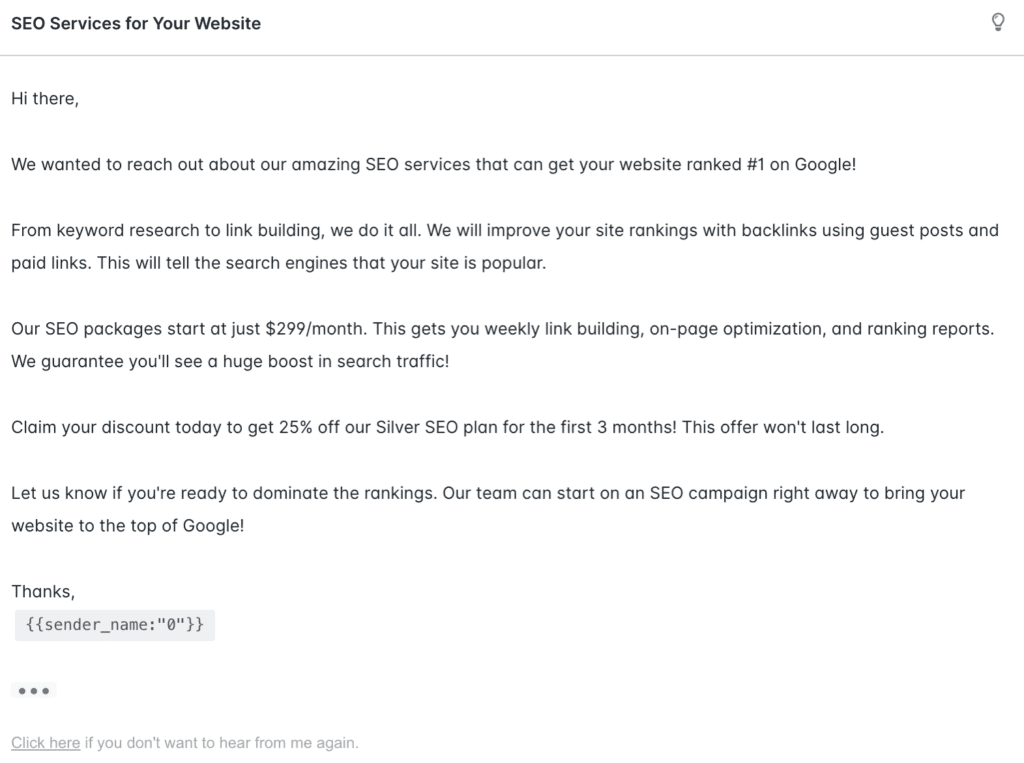Screen dimensions: 1024x763
Task: Expand the three-dot trimmed content
Action: click(34, 690)
